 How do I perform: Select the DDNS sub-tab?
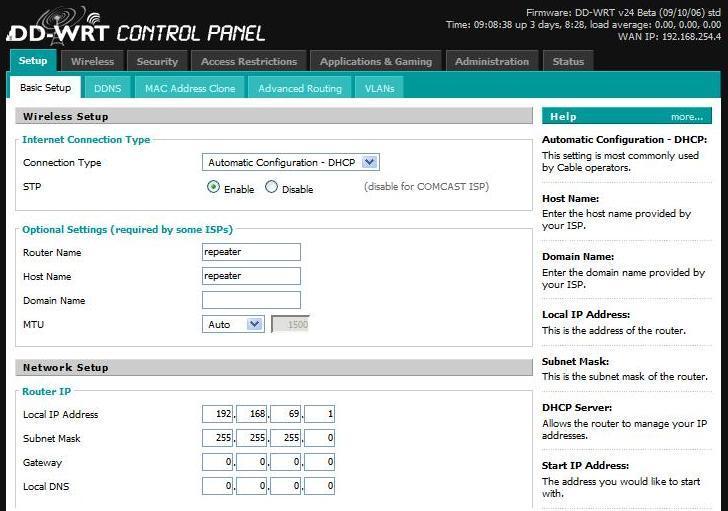107,88
